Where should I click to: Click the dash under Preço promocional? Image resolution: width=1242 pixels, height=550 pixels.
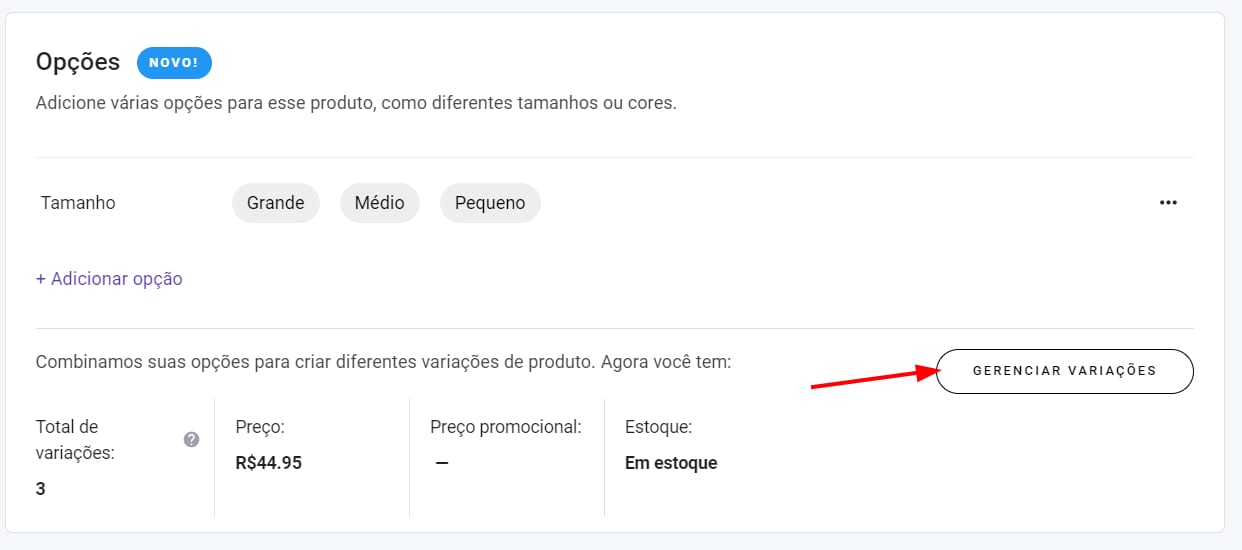(x=441, y=463)
